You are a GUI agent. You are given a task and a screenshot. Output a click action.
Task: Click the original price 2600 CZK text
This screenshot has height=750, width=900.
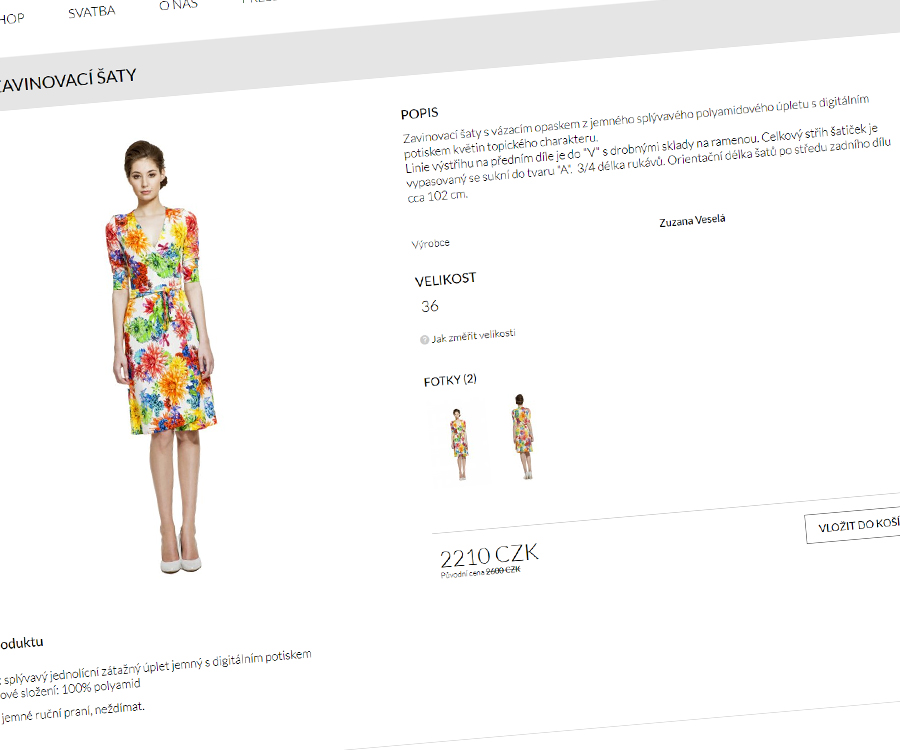503,570
